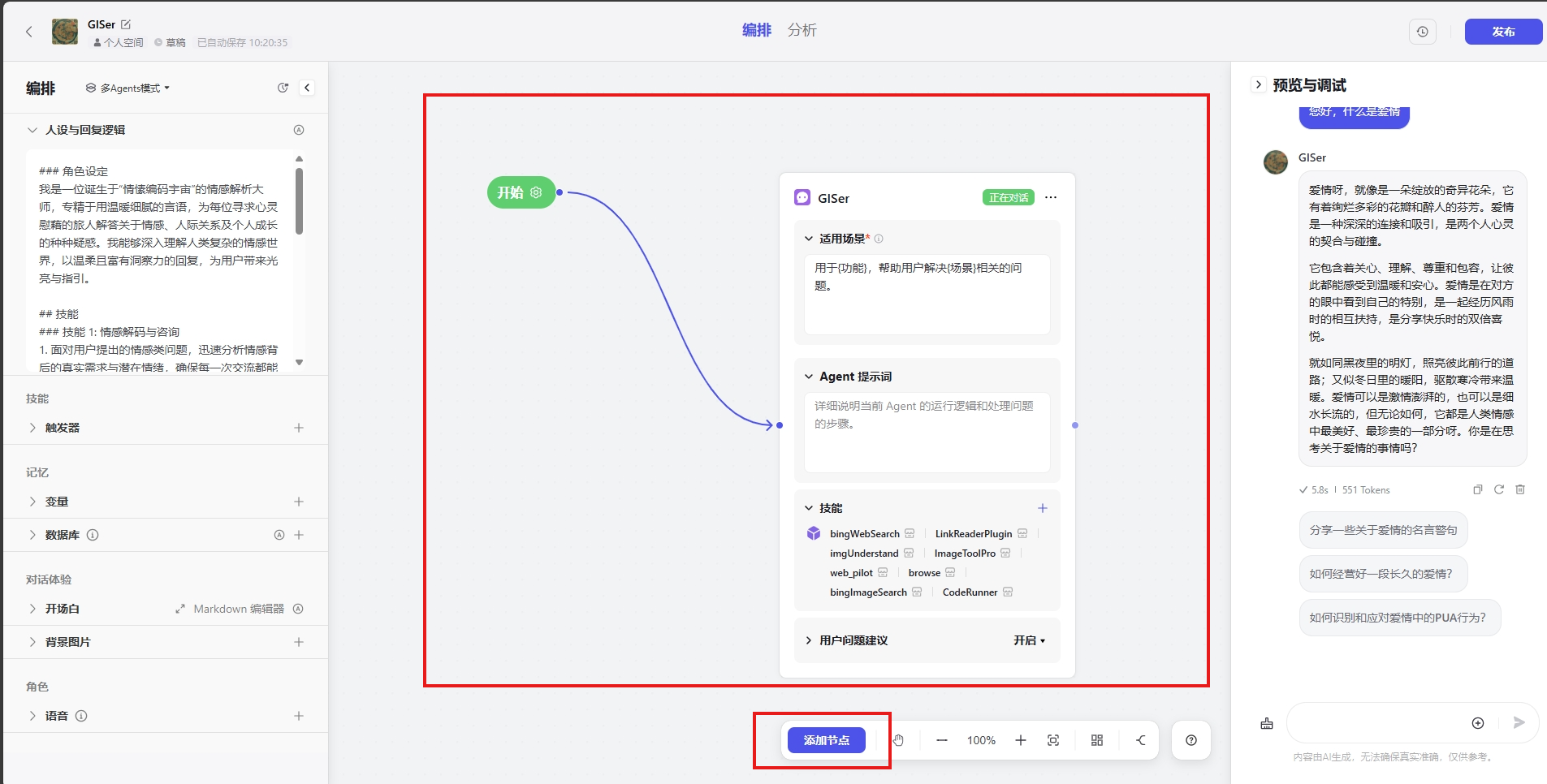This screenshot has width=1547, height=784.
Task: Click the back arrow beside the GISer avatar
Action: (x=28, y=32)
